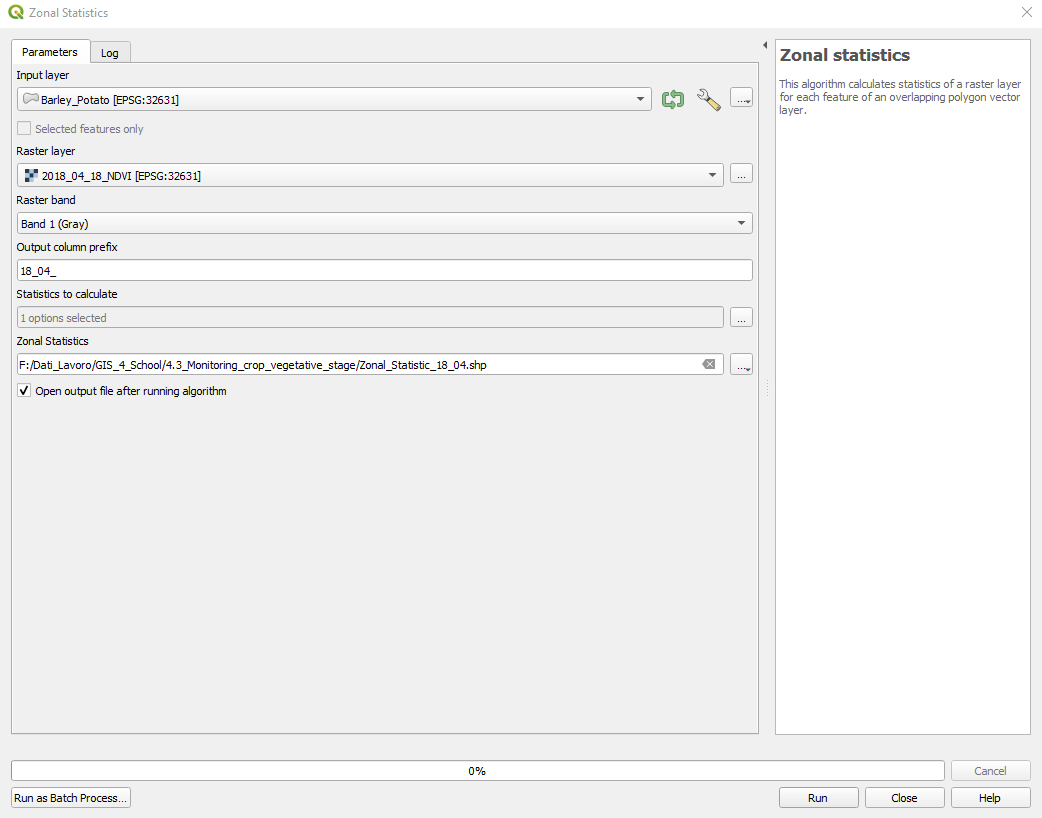The width and height of the screenshot is (1042, 818).
Task: Switch to the Log tab
Action: coord(110,52)
